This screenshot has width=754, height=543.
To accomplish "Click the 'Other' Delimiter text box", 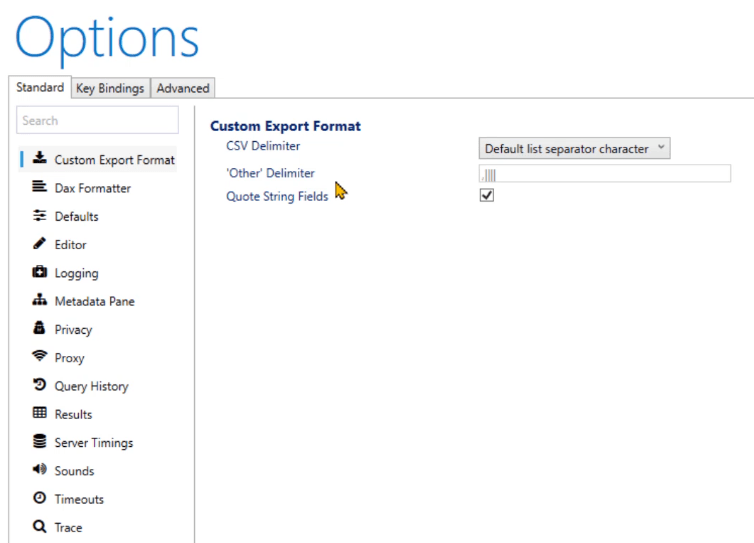I will click(605, 174).
